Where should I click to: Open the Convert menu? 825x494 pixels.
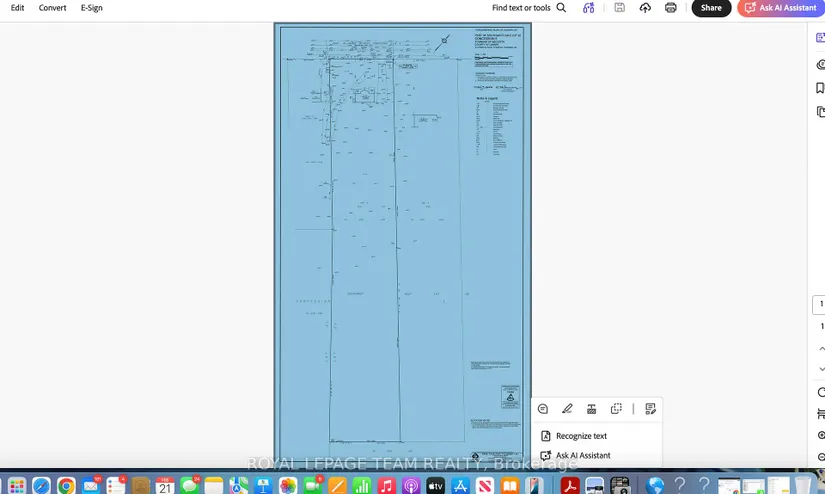click(52, 8)
